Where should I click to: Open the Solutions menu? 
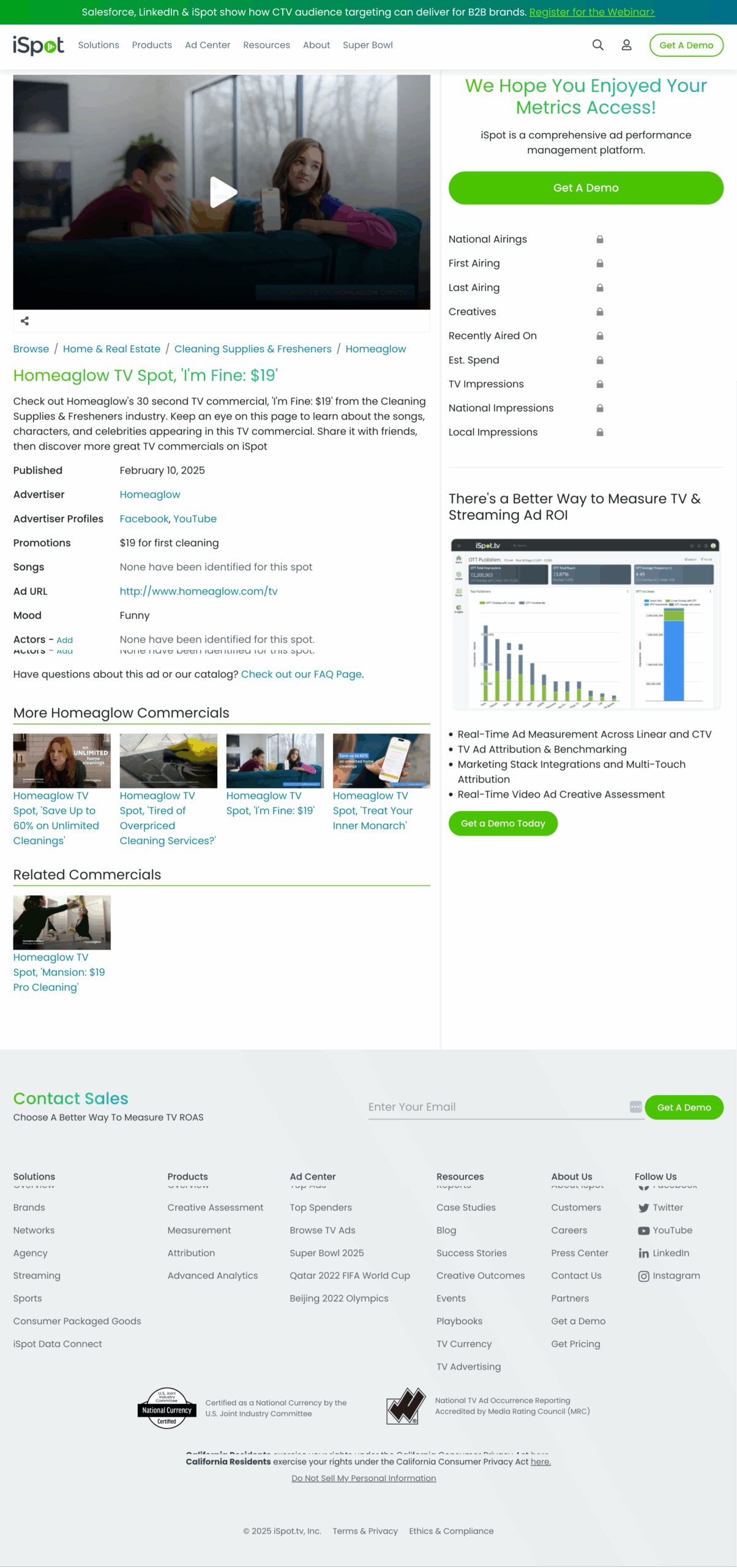pos(99,45)
